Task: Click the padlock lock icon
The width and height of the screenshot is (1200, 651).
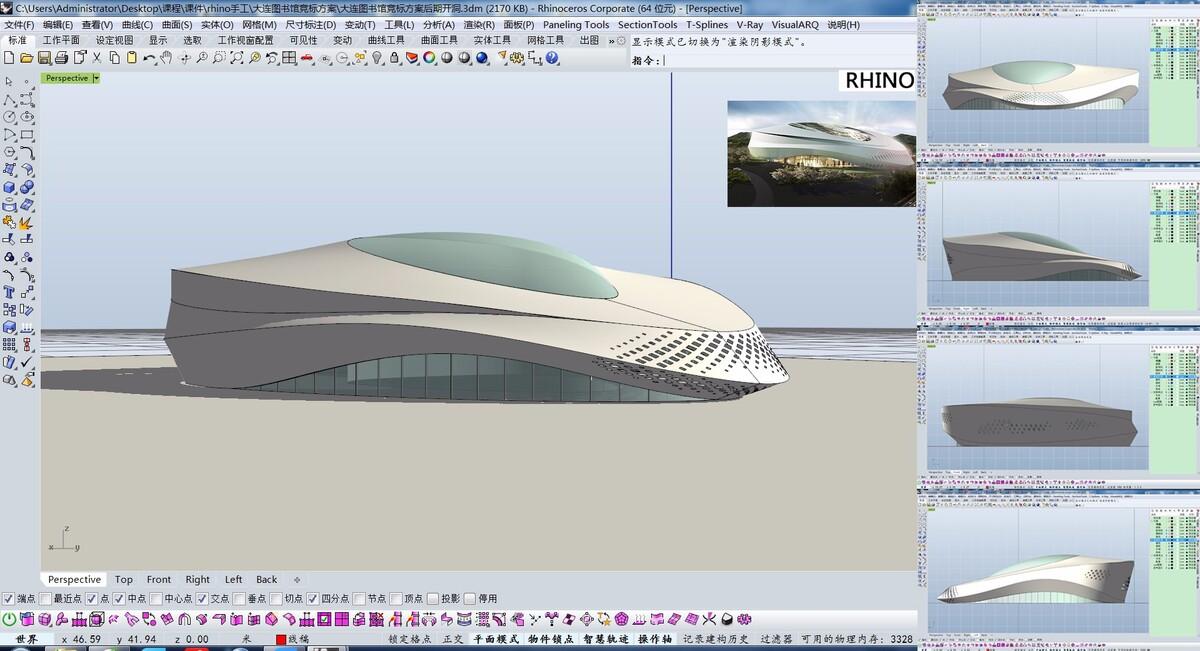Action: [394, 58]
